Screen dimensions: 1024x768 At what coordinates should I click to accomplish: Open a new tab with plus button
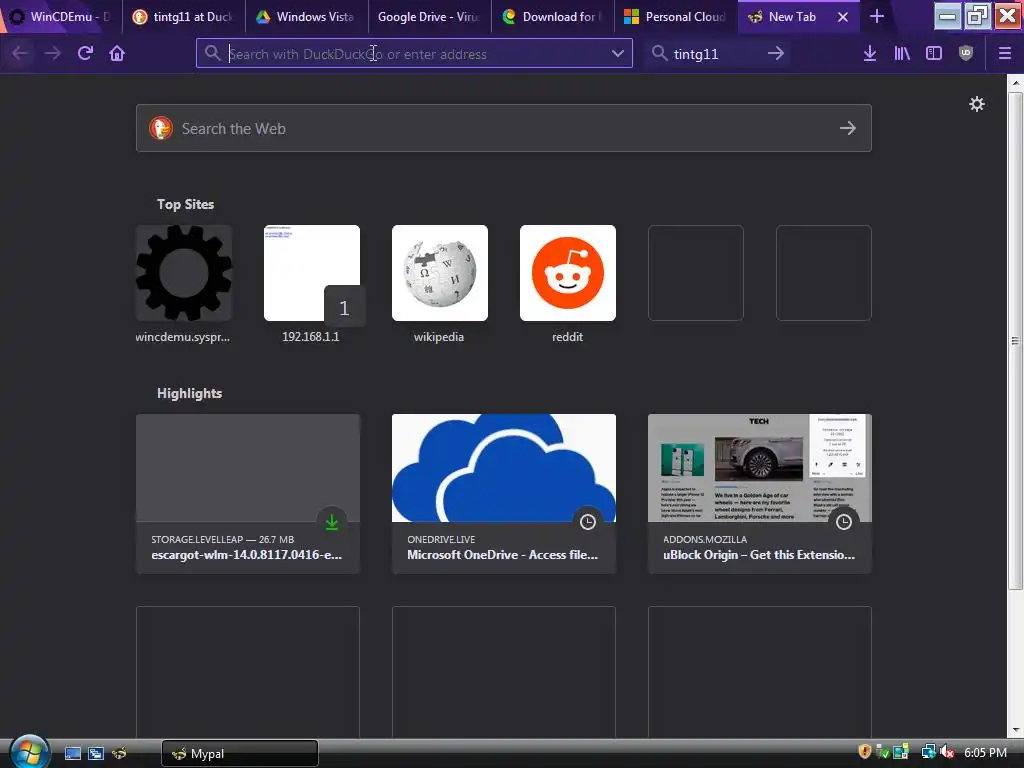point(877,16)
